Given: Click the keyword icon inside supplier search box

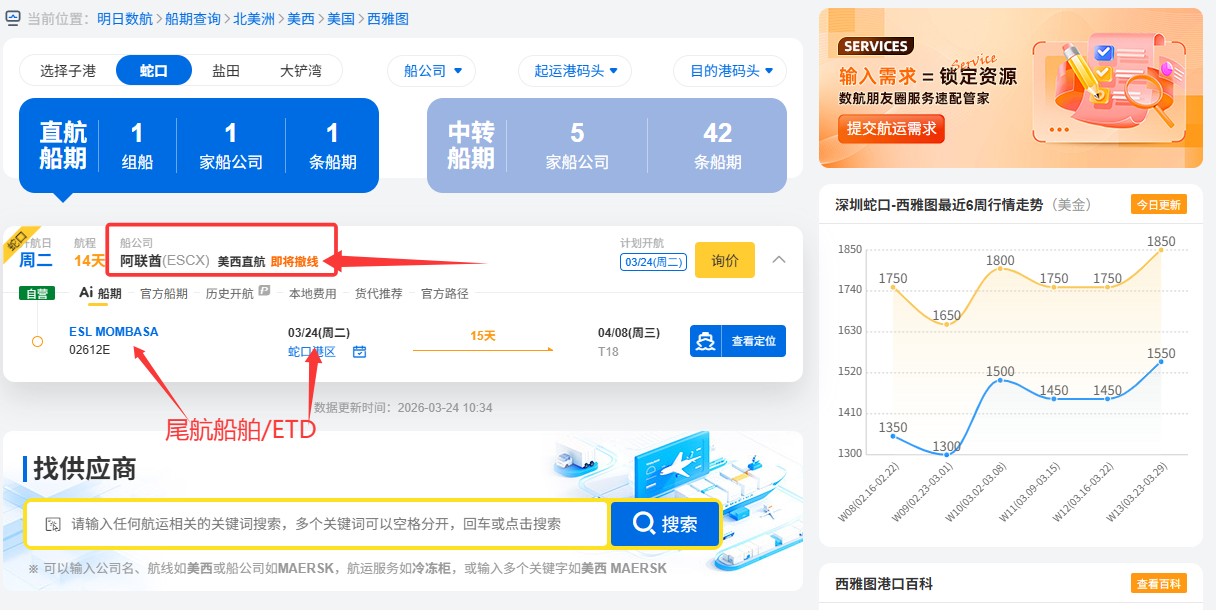Looking at the screenshot, I should tap(52, 524).
